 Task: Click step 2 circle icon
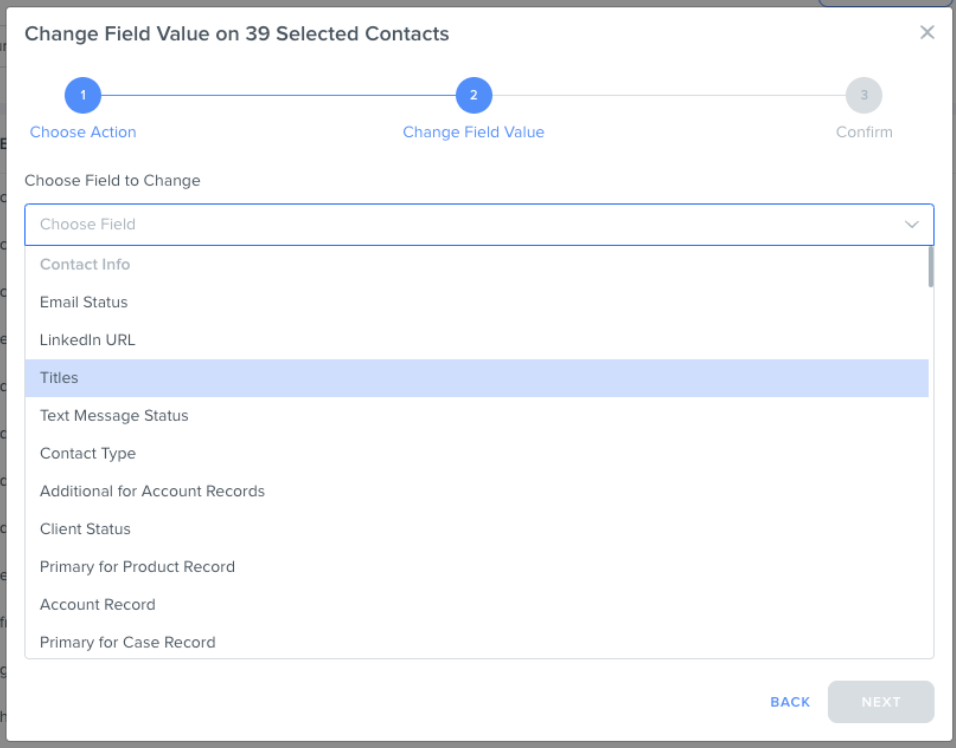pyautogui.click(x=474, y=95)
